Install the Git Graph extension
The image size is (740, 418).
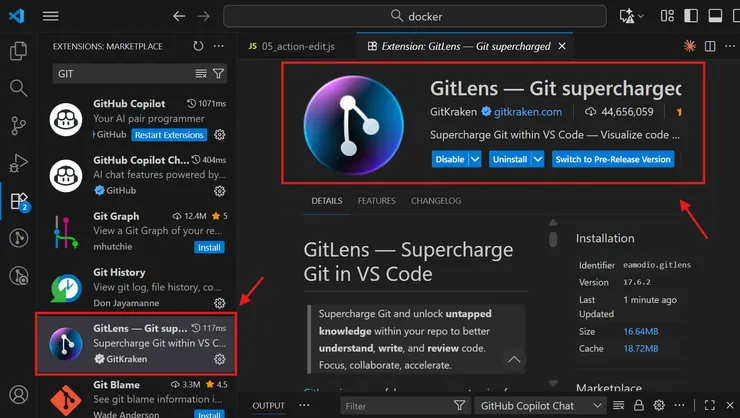pos(209,247)
